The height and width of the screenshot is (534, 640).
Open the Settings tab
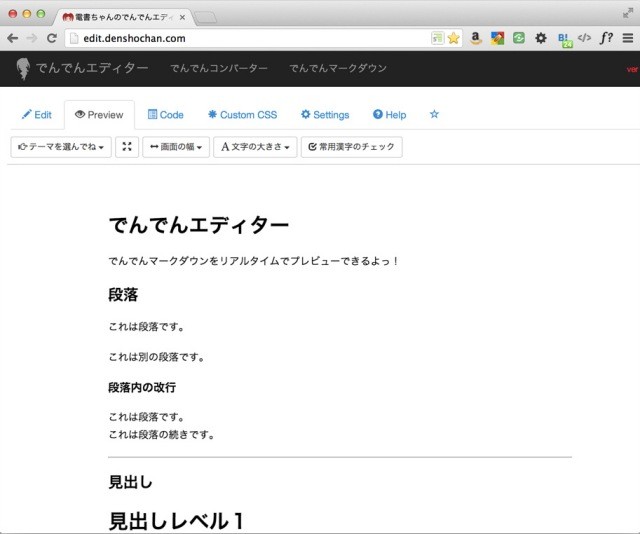coord(325,115)
